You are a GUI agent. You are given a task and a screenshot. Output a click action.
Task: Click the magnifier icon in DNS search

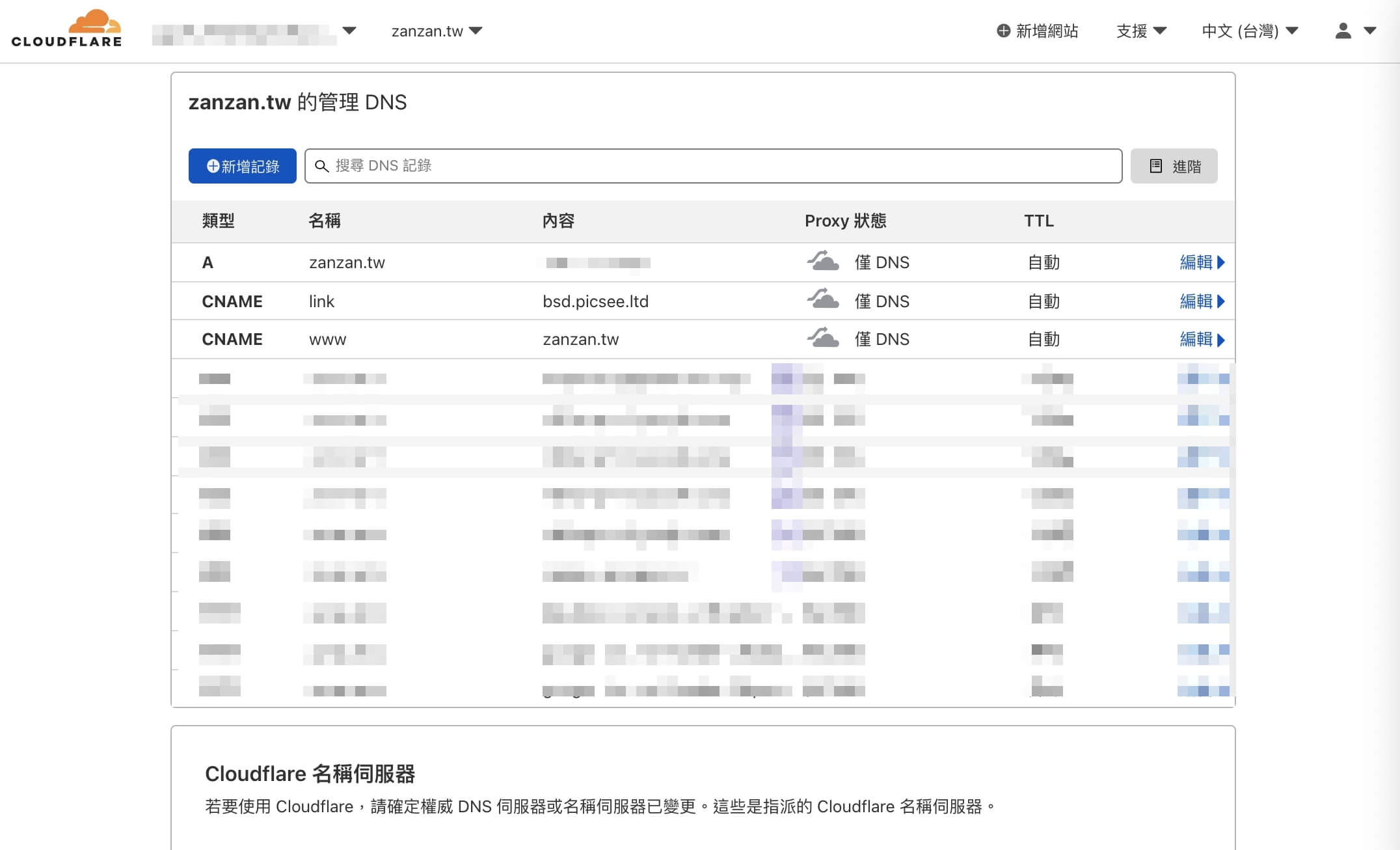click(x=321, y=166)
